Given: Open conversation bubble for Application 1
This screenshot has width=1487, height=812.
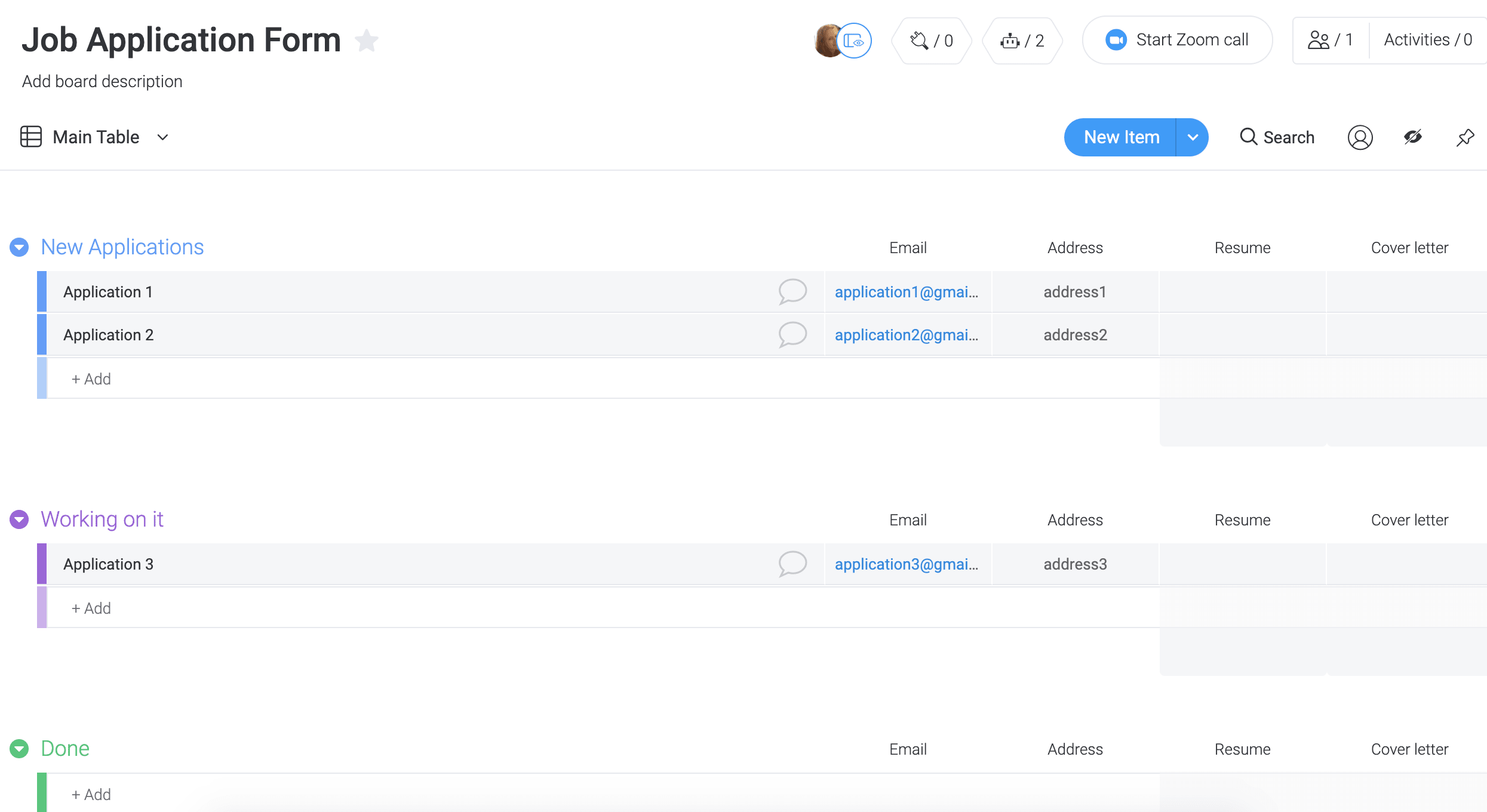Looking at the screenshot, I should pyautogui.click(x=792, y=292).
